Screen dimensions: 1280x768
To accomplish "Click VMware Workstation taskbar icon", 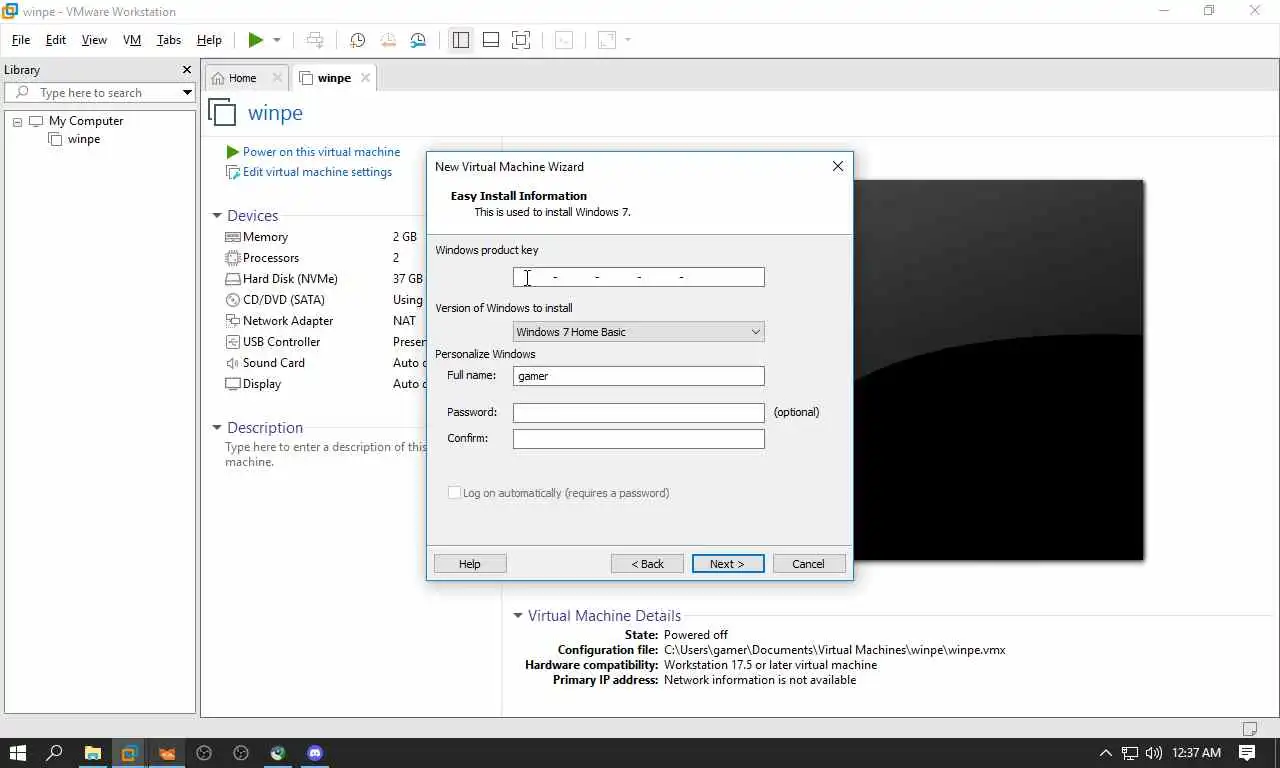I will coord(129,753).
